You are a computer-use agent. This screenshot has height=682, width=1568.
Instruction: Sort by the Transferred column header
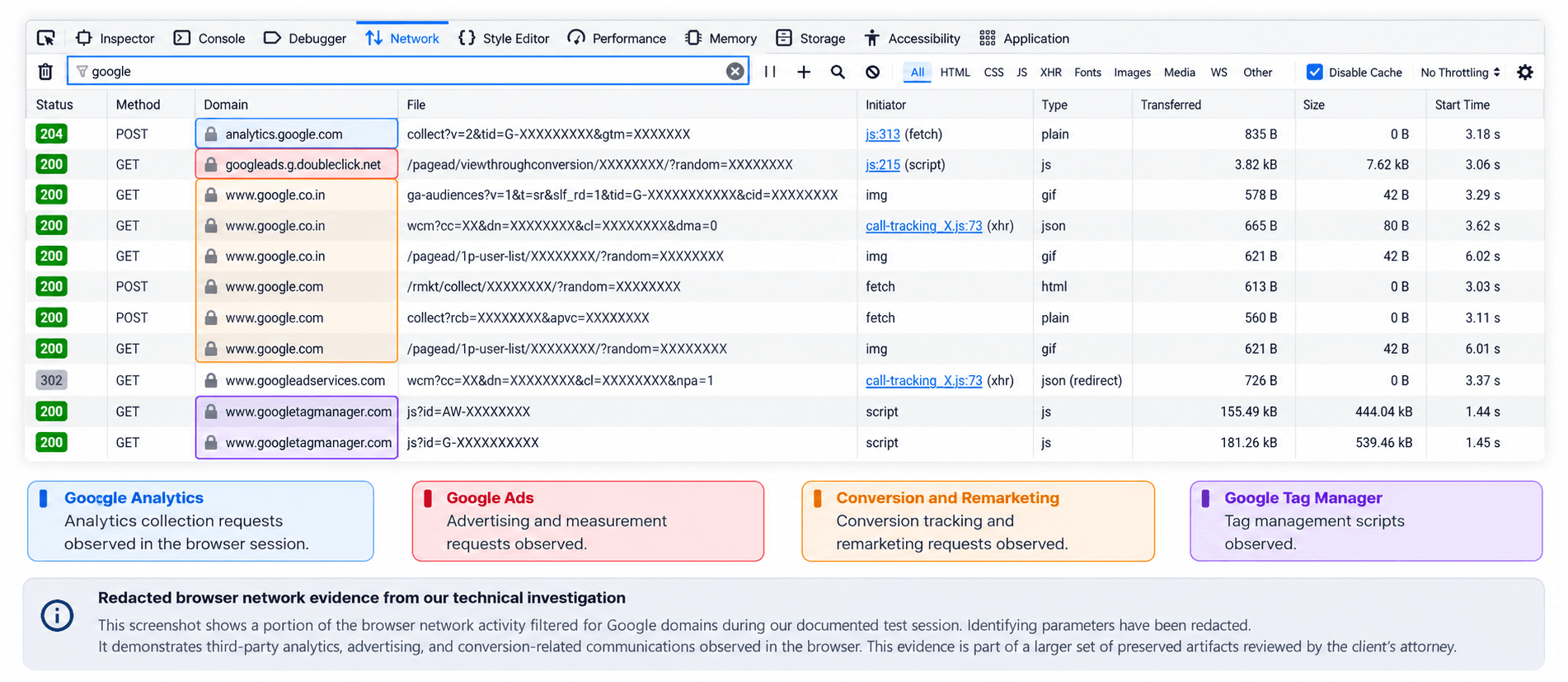[x=1171, y=105]
